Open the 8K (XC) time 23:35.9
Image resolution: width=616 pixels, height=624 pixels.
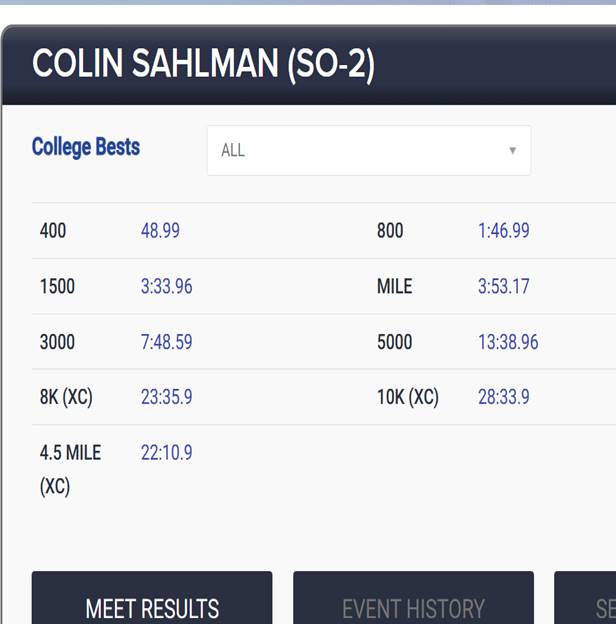click(166, 397)
